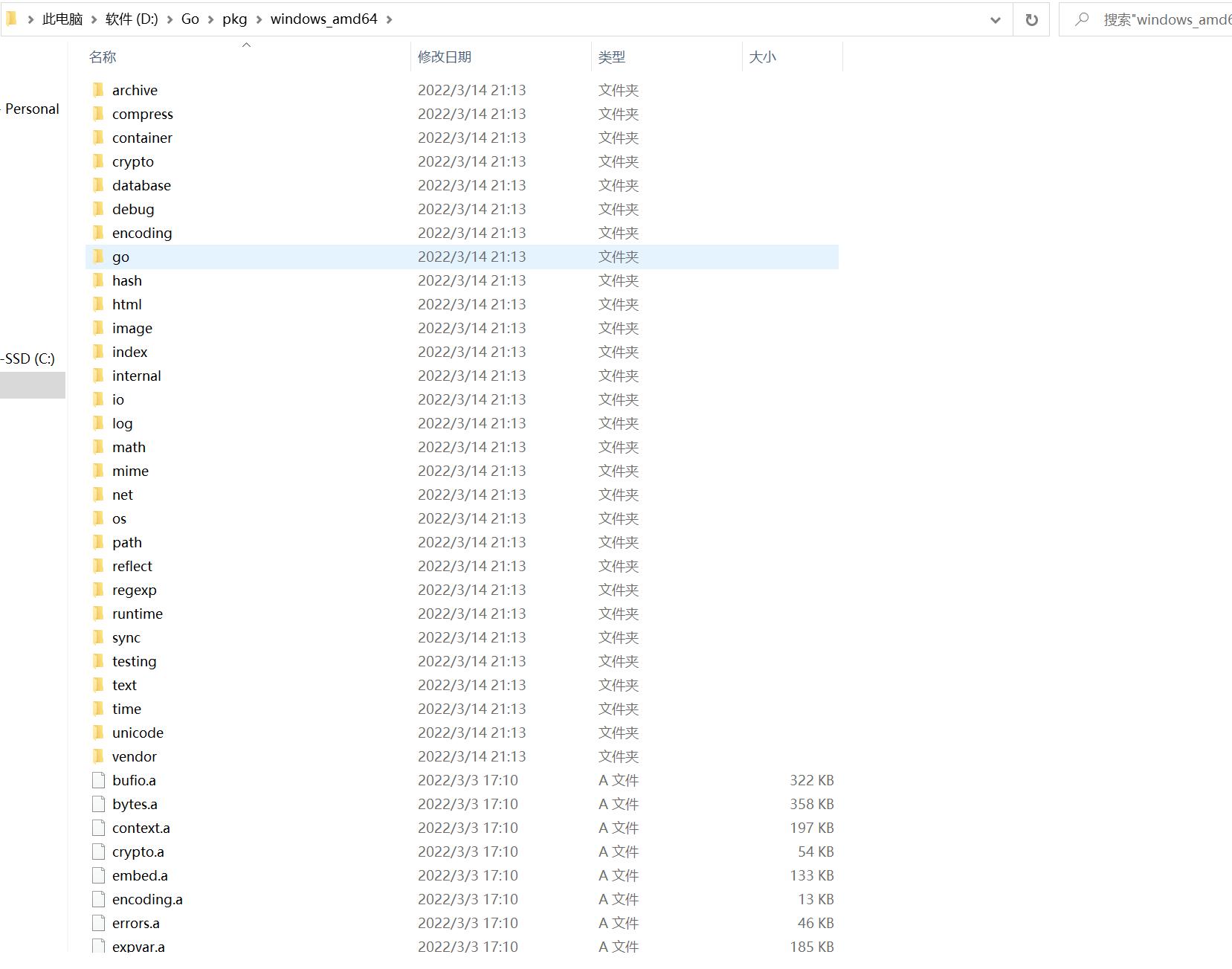This screenshot has height=969, width=1232.
Task: Click the vendor folder icon
Action: (x=98, y=756)
